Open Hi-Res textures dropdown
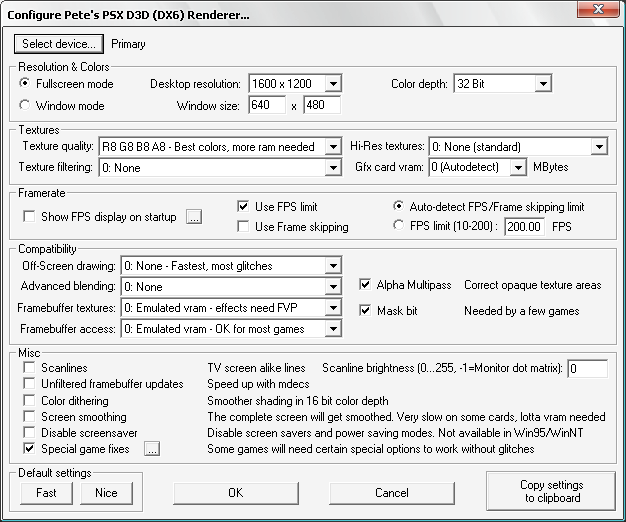 click(x=518, y=146)
